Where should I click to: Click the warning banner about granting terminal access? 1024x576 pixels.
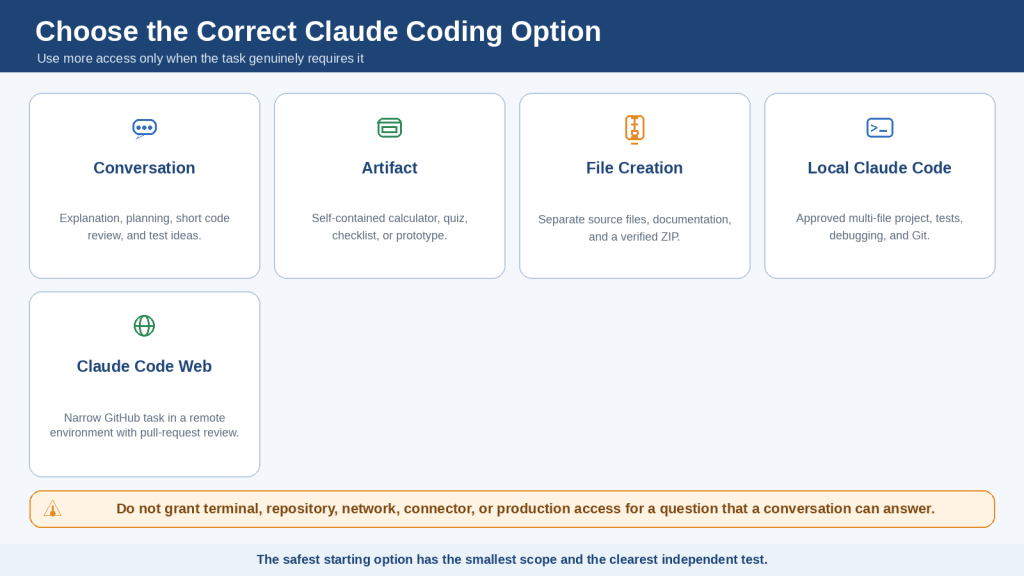point(512,509)
